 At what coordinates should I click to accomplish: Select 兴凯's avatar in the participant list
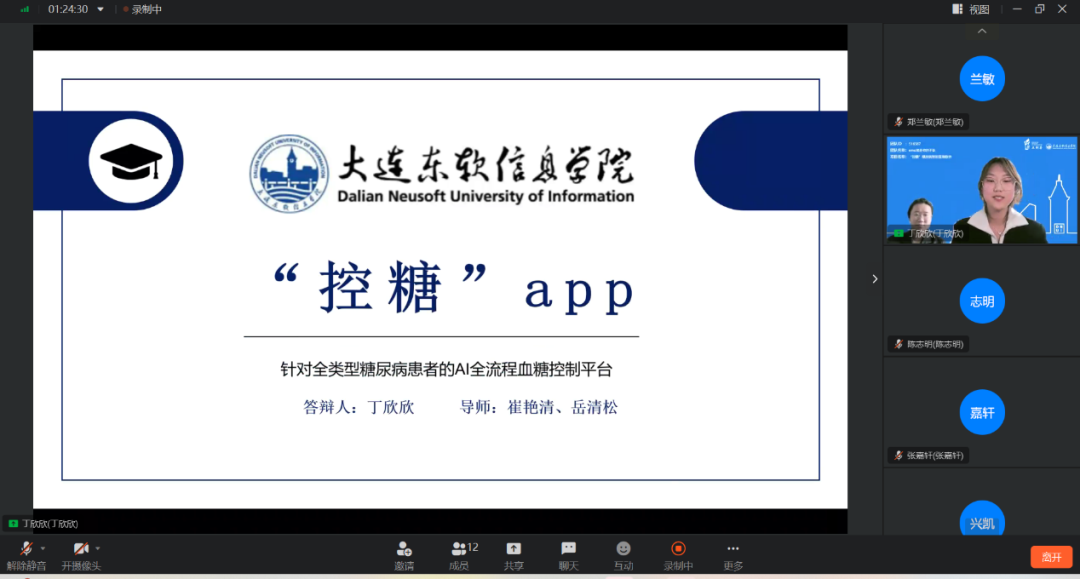[x=982, y=521]
